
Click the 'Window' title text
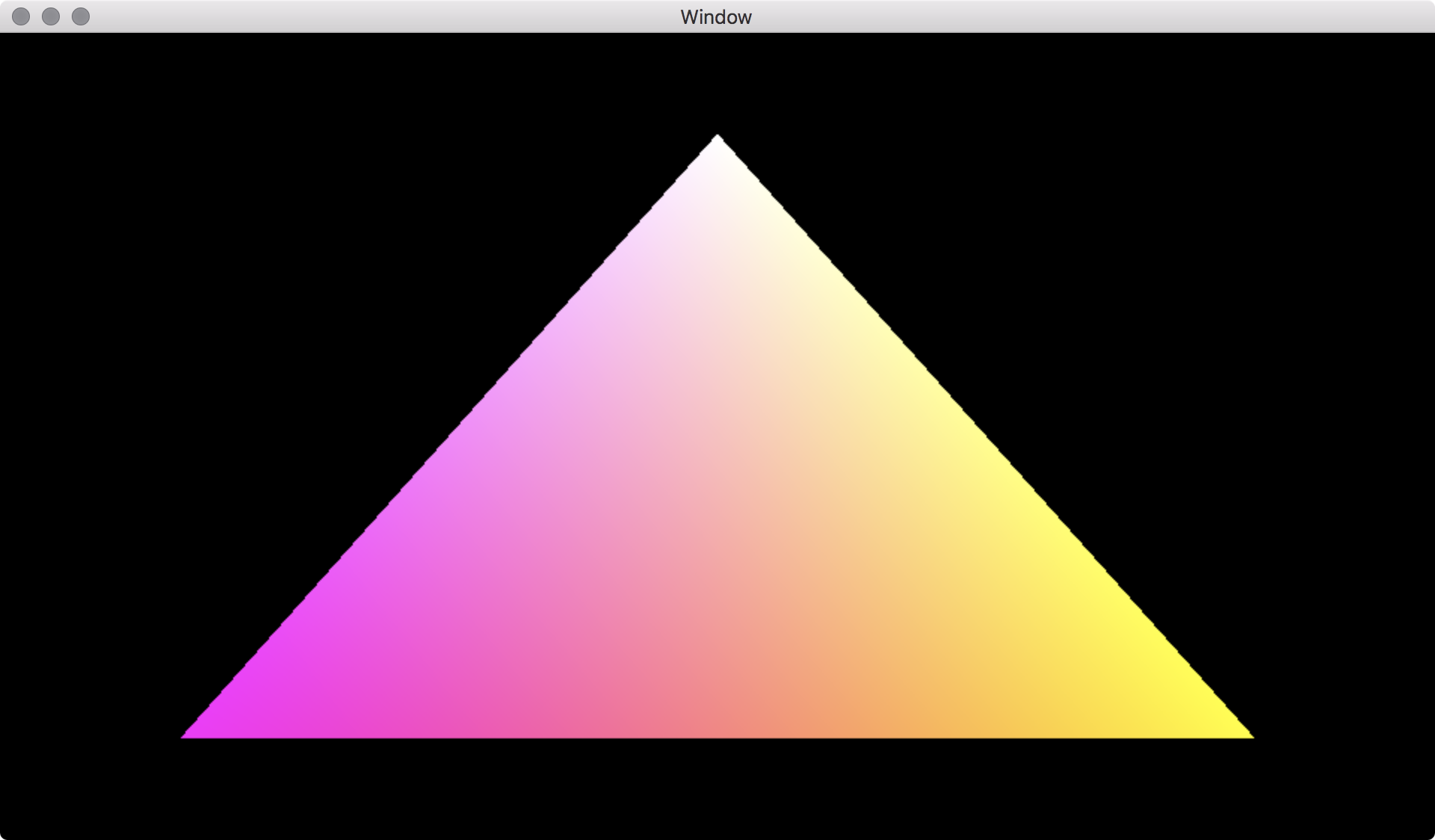[715, 16]
